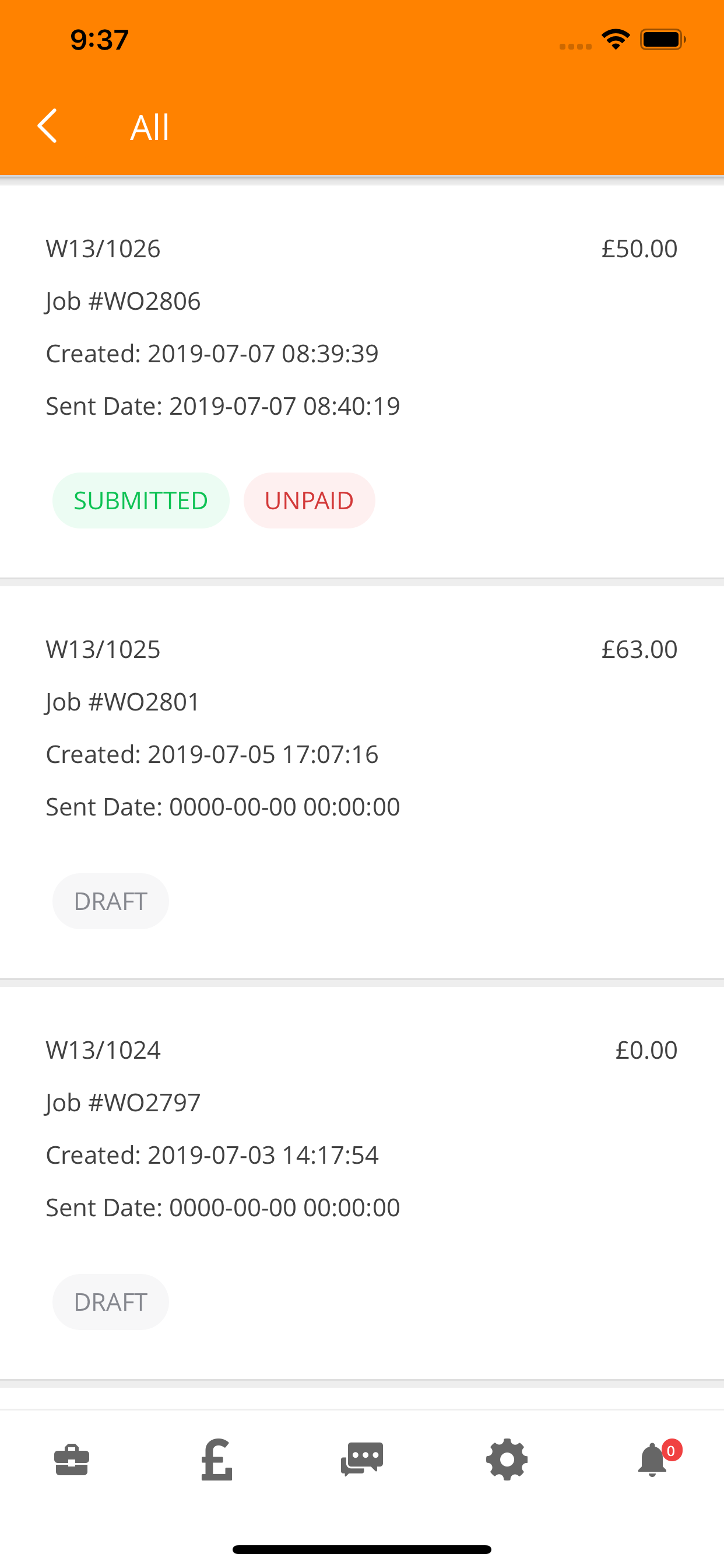This screenshot has width=724, height=1568.
Task: Open the notifications bell
Action: click(x=652, y=1460)
